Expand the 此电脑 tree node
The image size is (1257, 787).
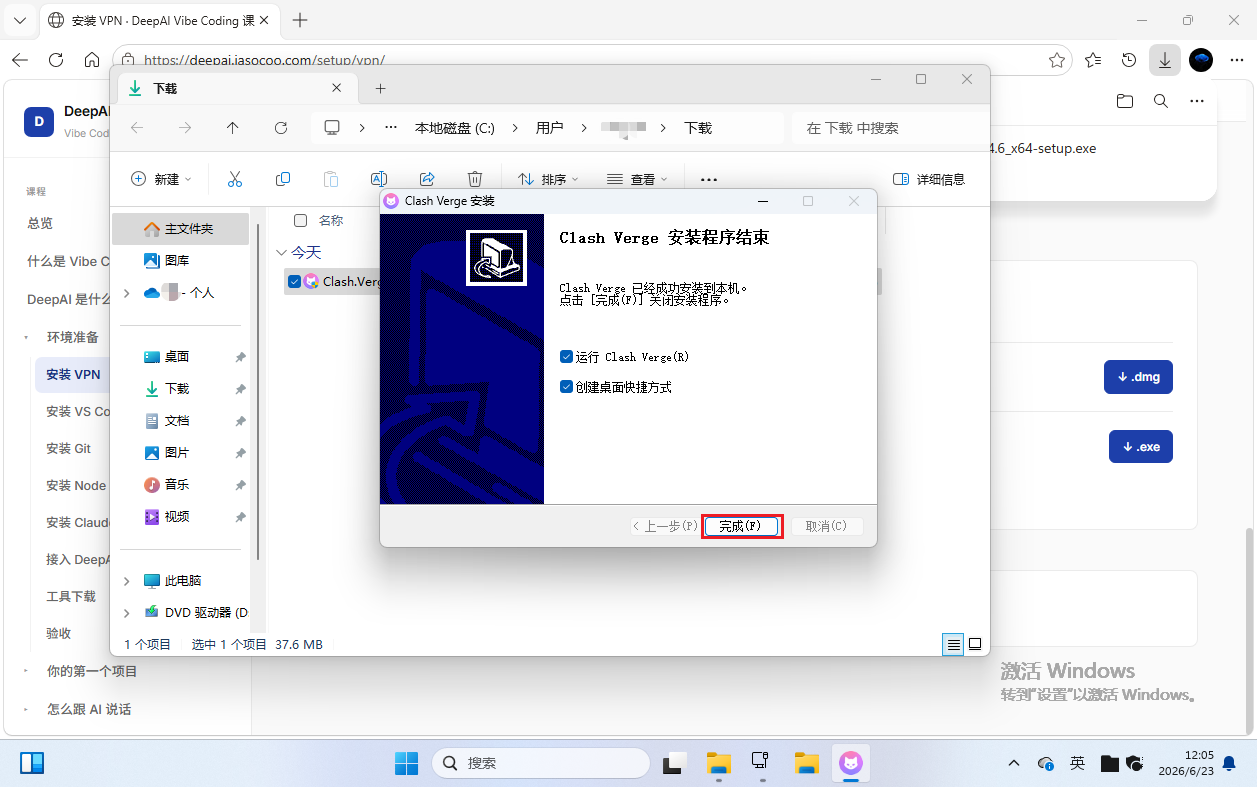(126, 581)
